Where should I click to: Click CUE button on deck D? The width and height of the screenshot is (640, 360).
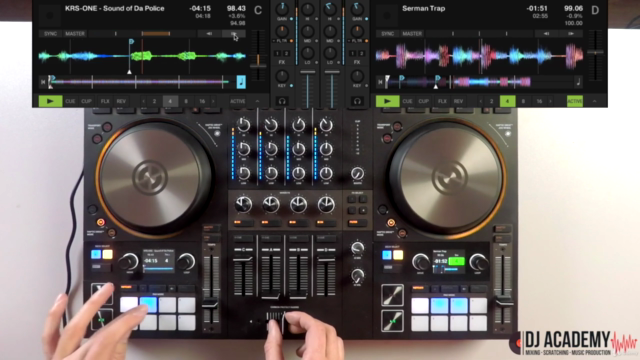[x=407, y=101]
